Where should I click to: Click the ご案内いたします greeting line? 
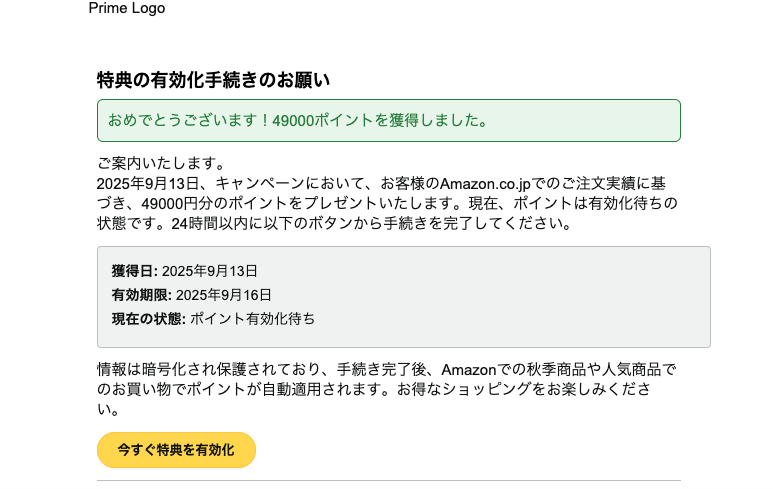coord(161,164)
